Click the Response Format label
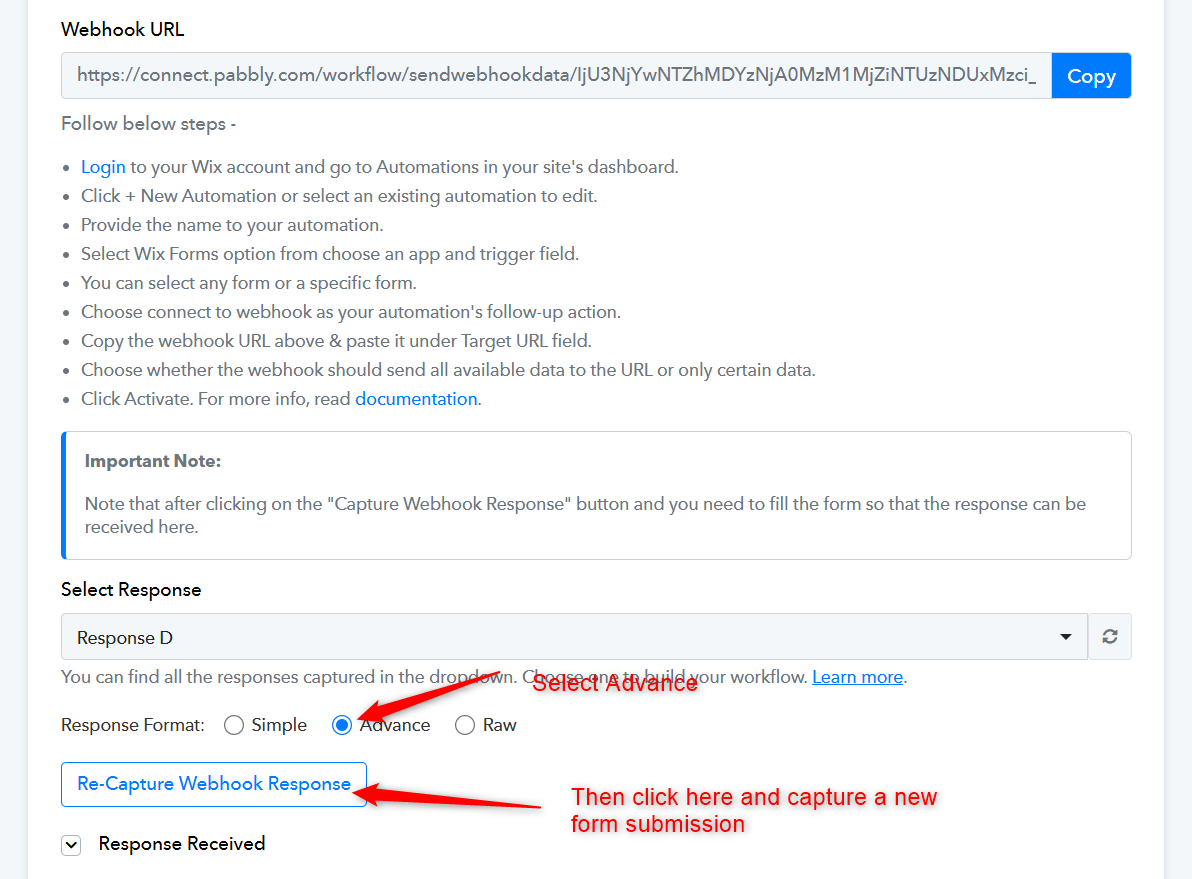Viewport: 1192px width, 879px height. click(133, 725)
